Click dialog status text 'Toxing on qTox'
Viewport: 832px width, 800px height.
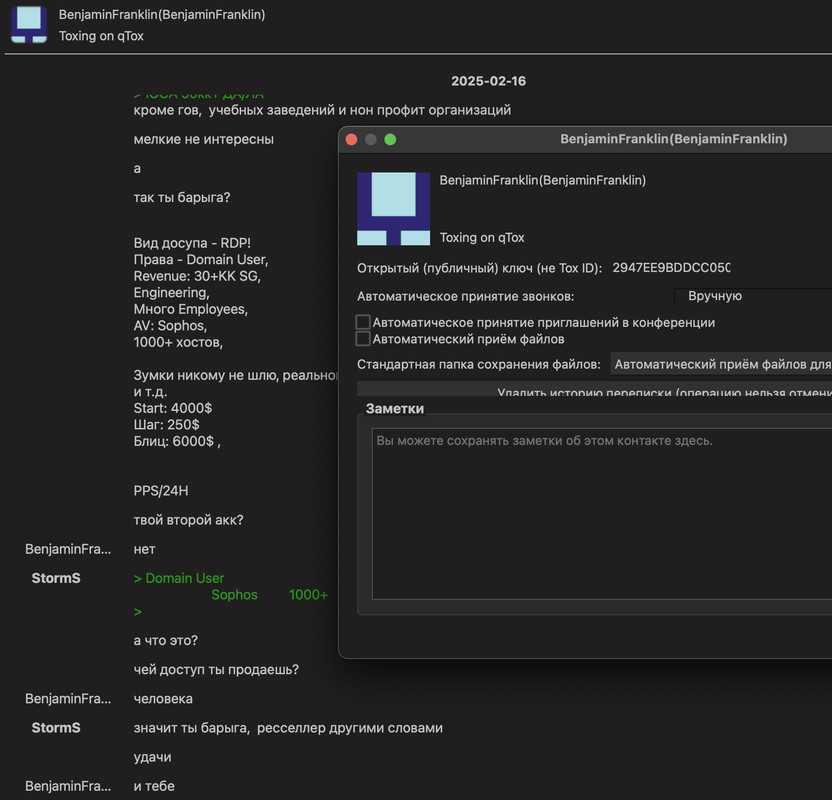pos(482,238)
